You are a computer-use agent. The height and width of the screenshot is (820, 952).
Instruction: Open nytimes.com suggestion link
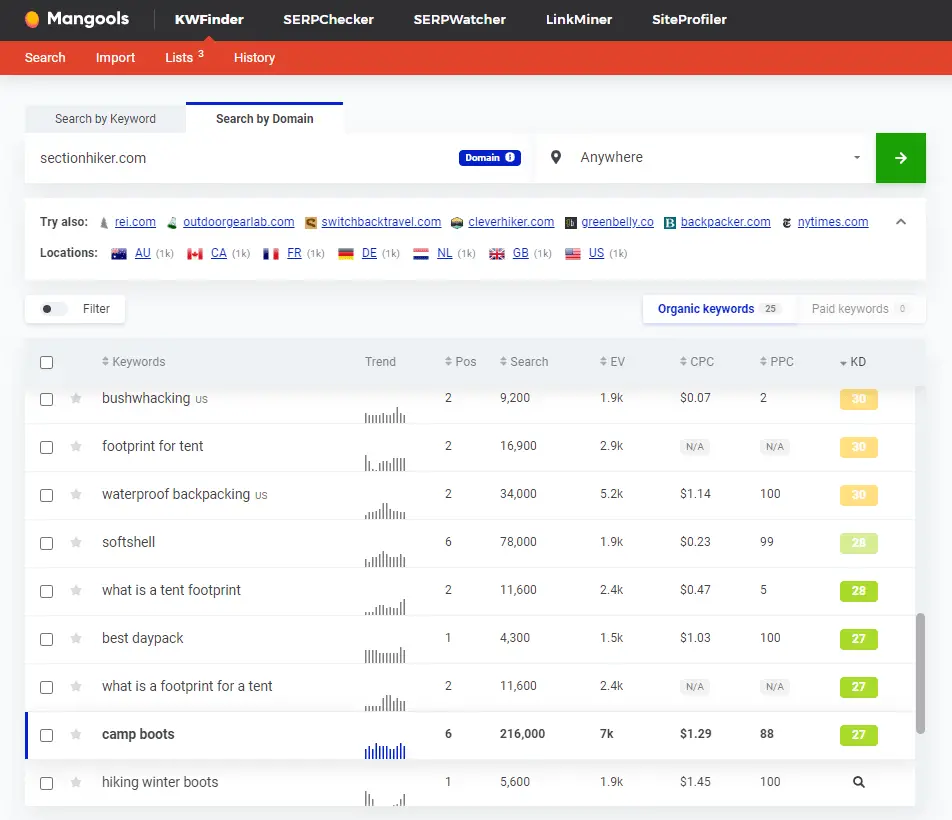833,222
